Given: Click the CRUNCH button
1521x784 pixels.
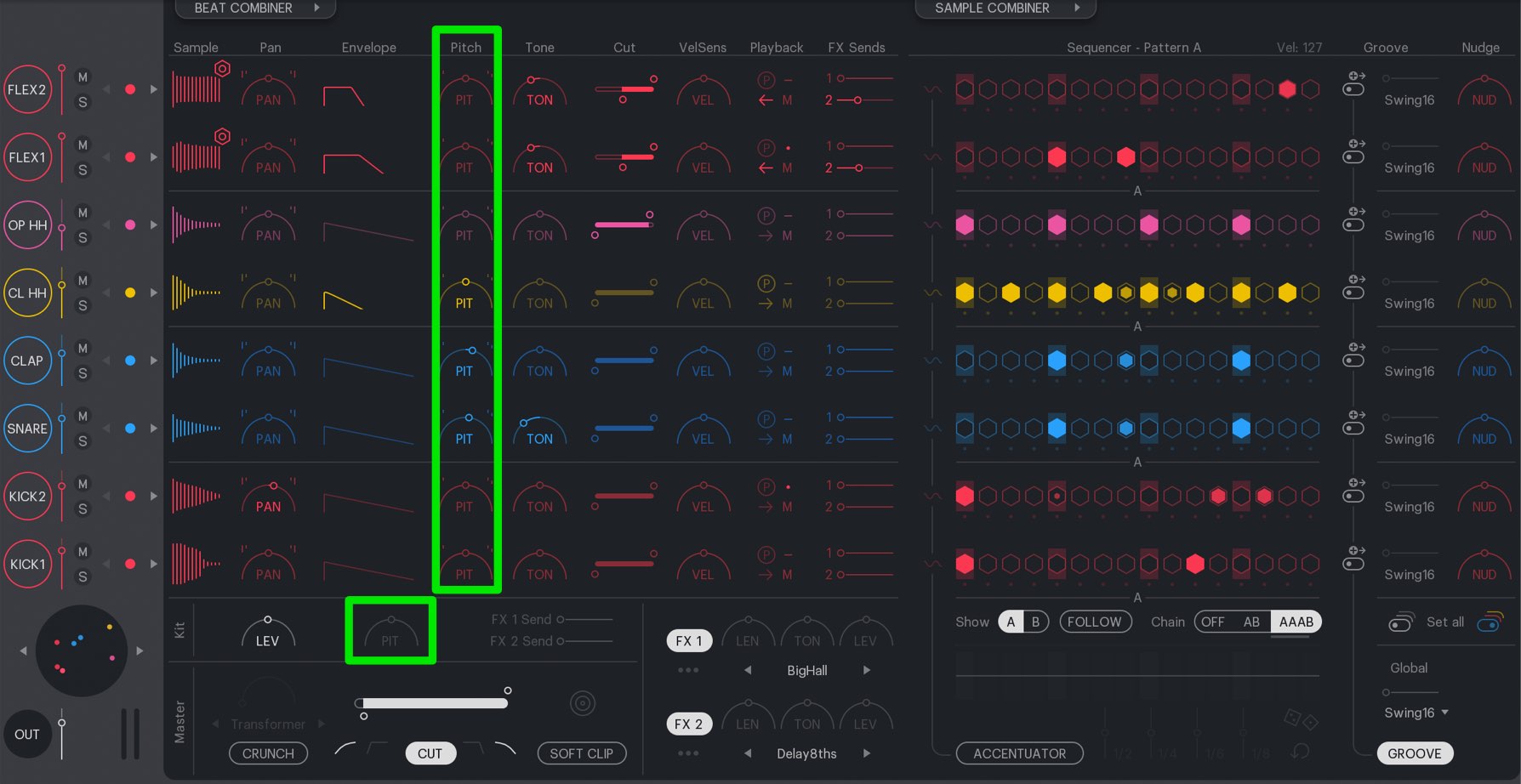Looking at the screenshot, I should click(268, 753).
